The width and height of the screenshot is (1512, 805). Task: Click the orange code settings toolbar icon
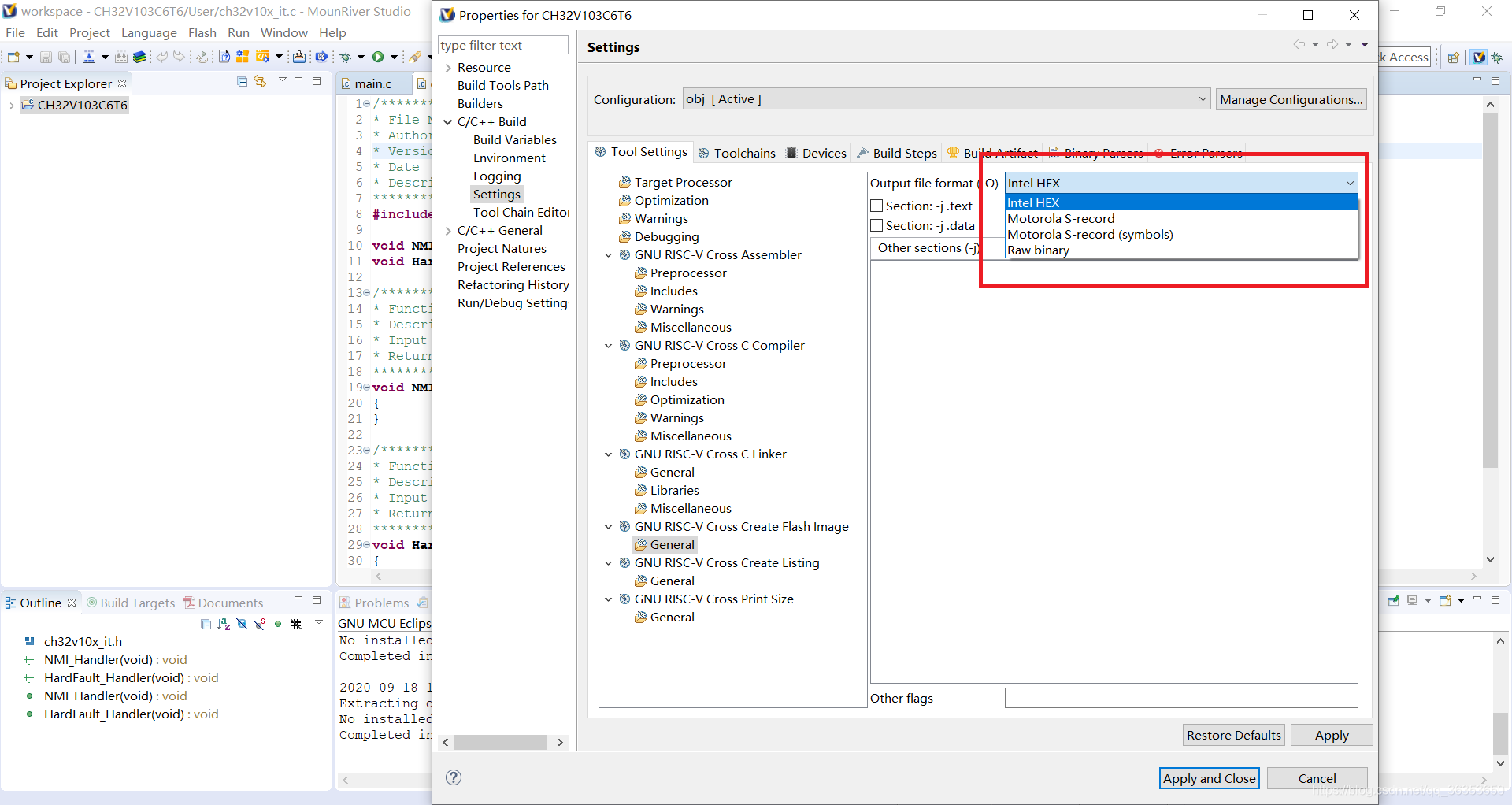point(263,57)
